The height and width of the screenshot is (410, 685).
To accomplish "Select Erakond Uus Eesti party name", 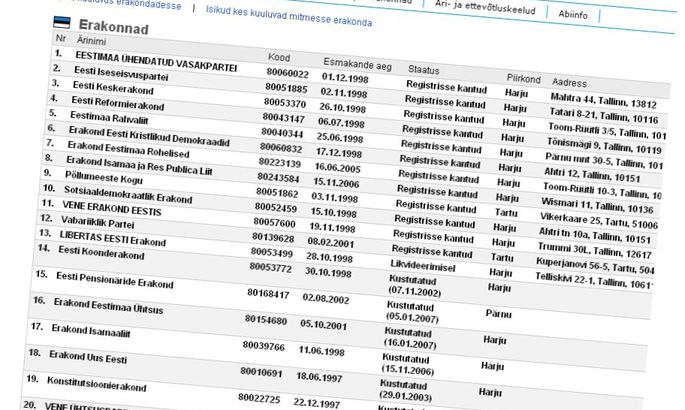I will tap(87, 357).
